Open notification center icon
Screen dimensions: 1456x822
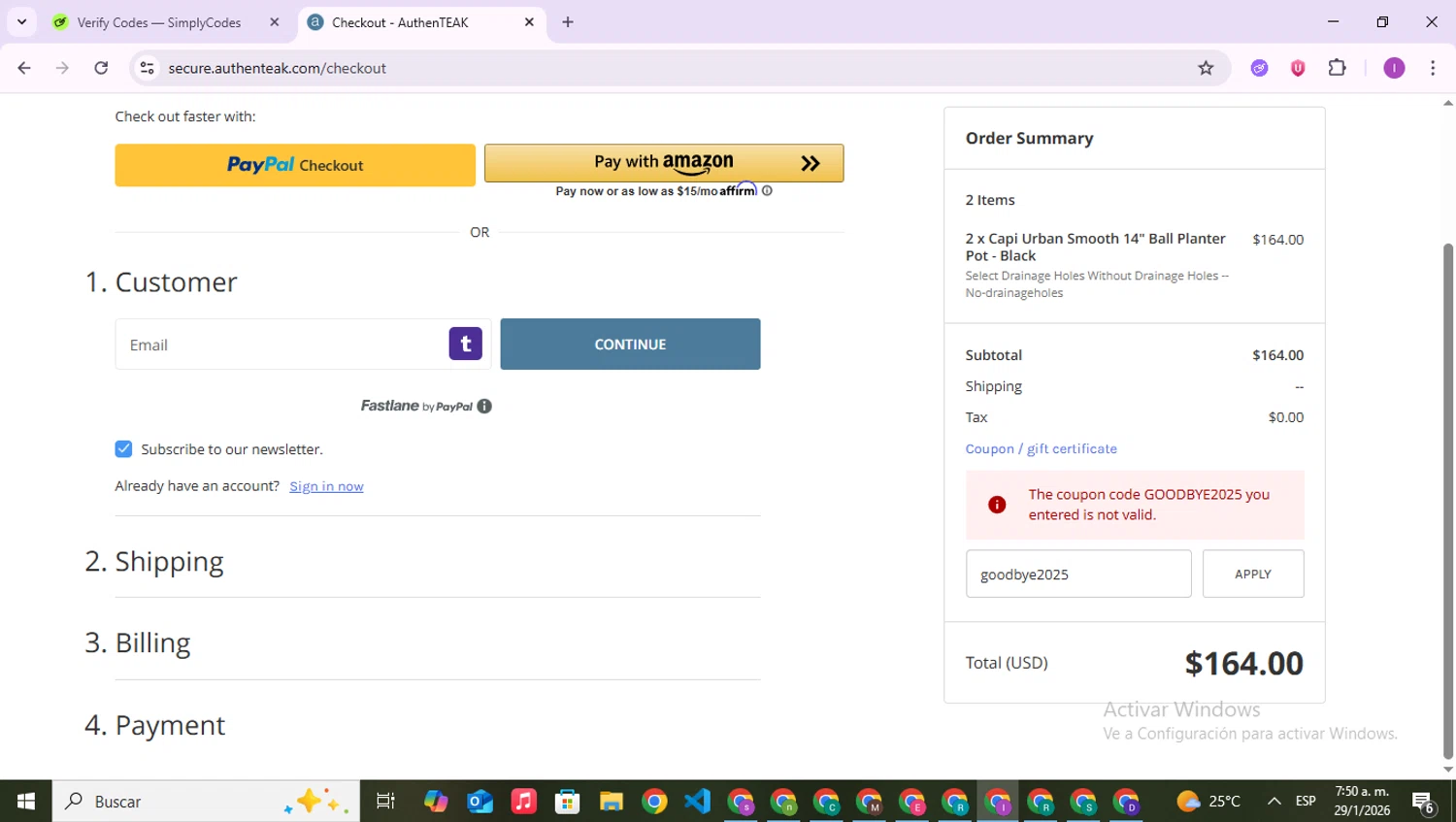[x=1423, y=802]
